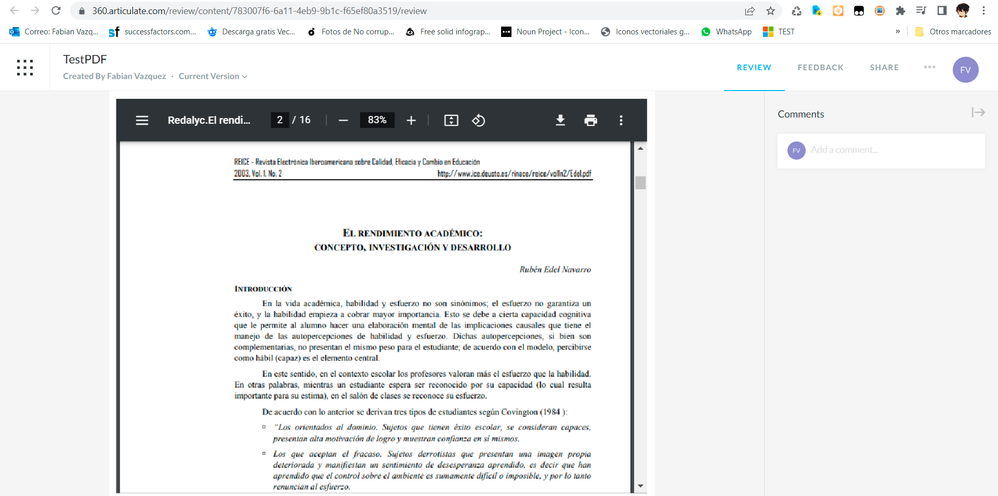Open the TEST bookmark
998x496 pixels.
[x=779, y=31]
